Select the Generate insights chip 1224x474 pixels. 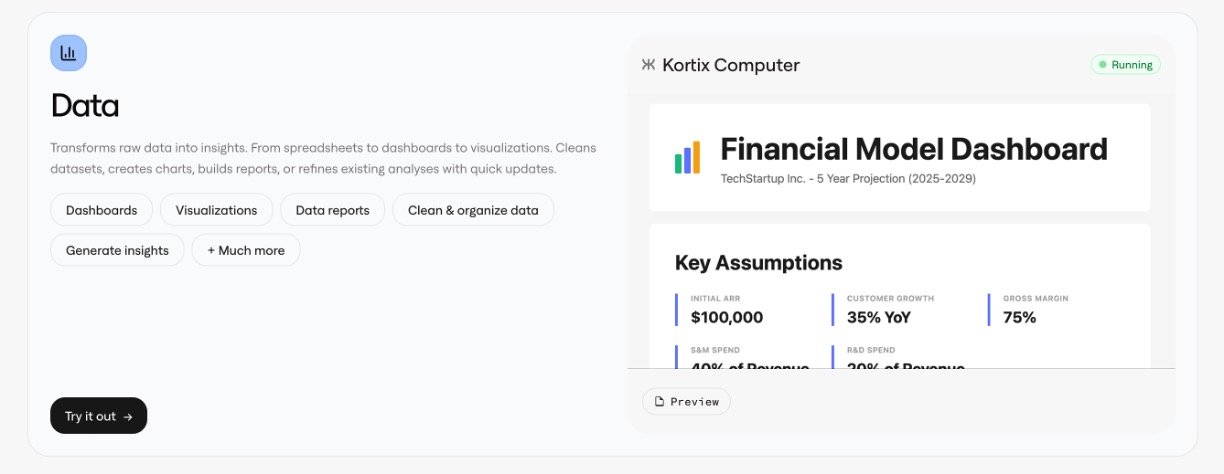tap(117, 250)
